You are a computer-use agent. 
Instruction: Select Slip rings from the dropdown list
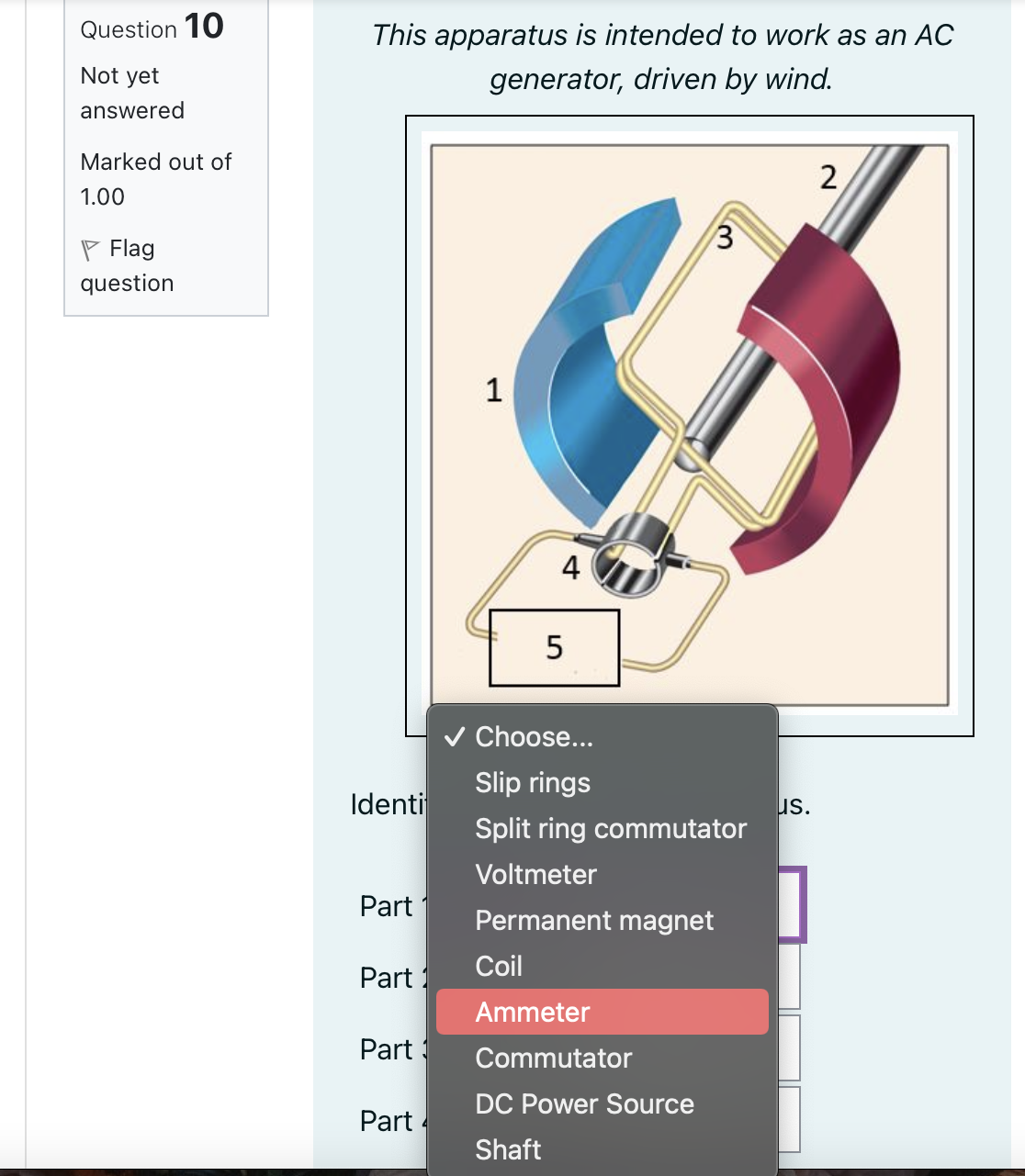point(533,782)
